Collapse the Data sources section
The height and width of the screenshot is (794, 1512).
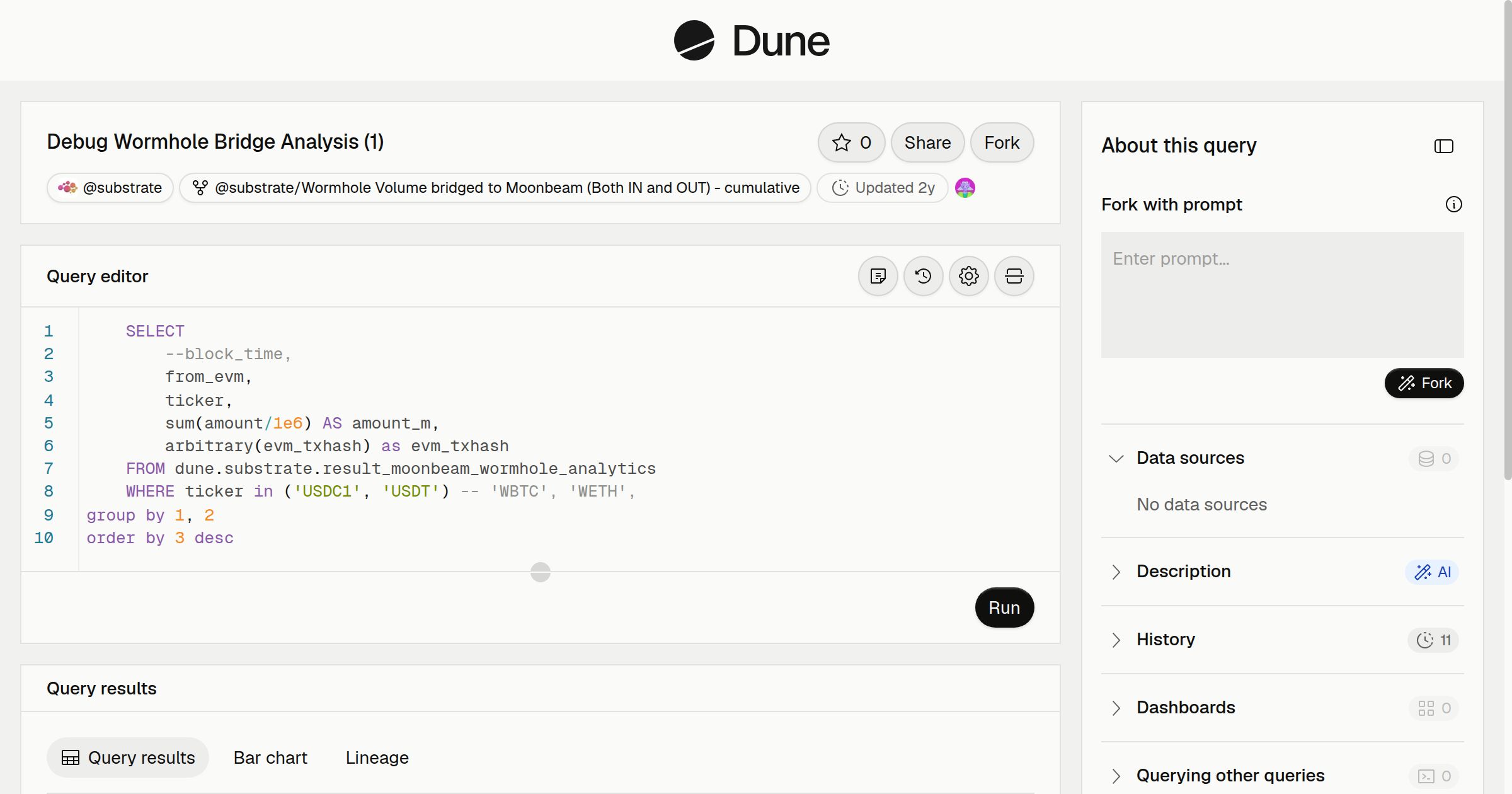[1116, 458]
